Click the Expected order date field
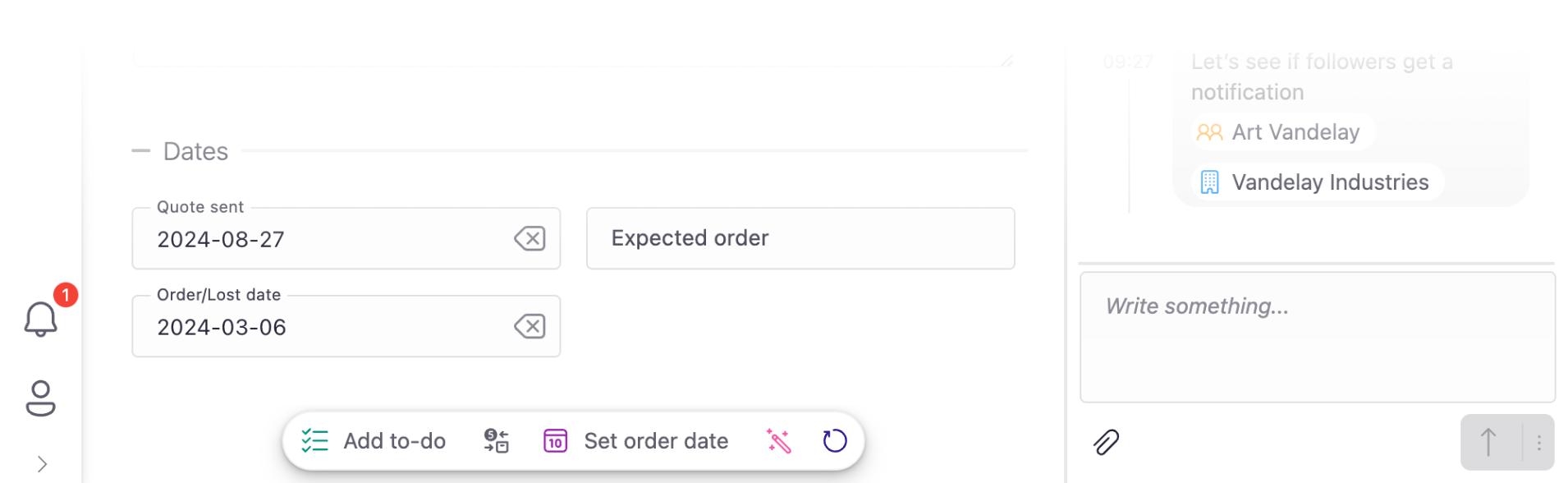Screen dimensions: 1568x483 (800, 238)
